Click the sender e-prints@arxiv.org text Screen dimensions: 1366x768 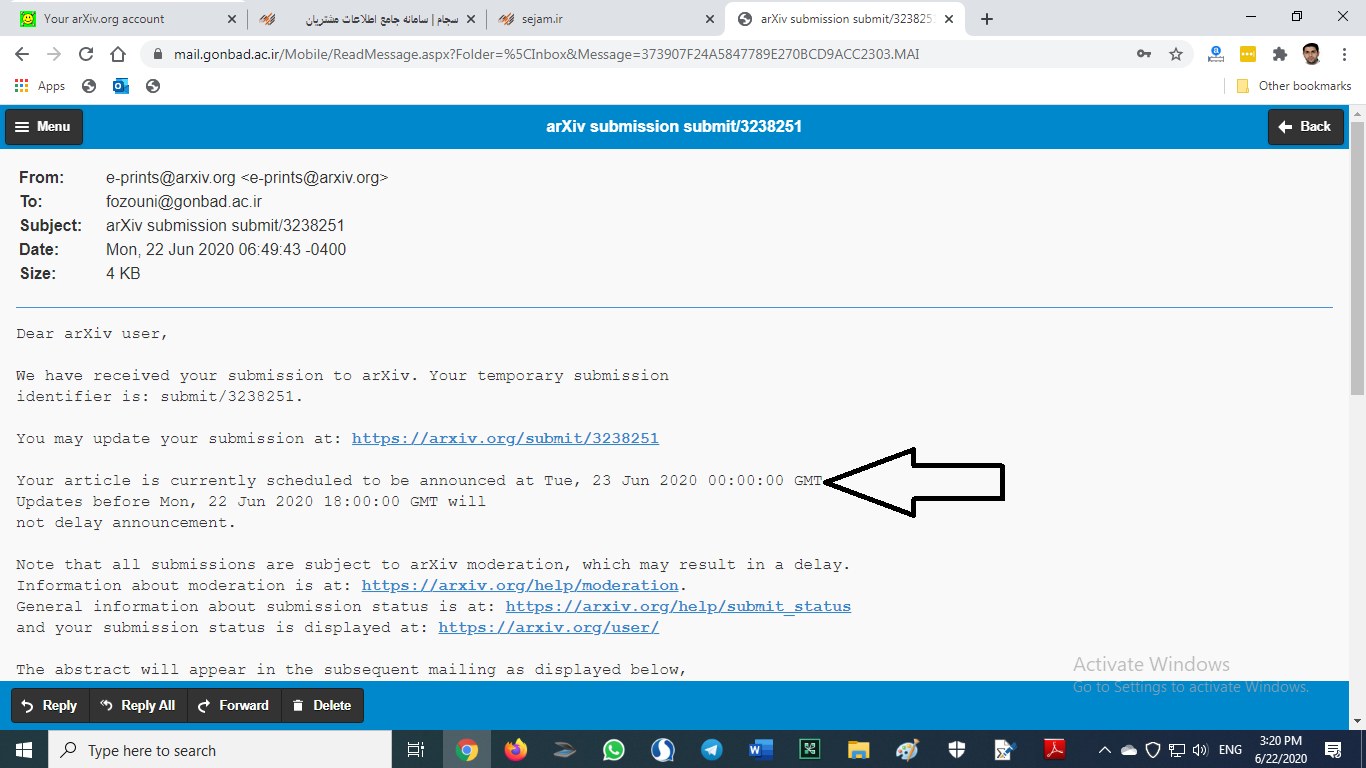247,178
